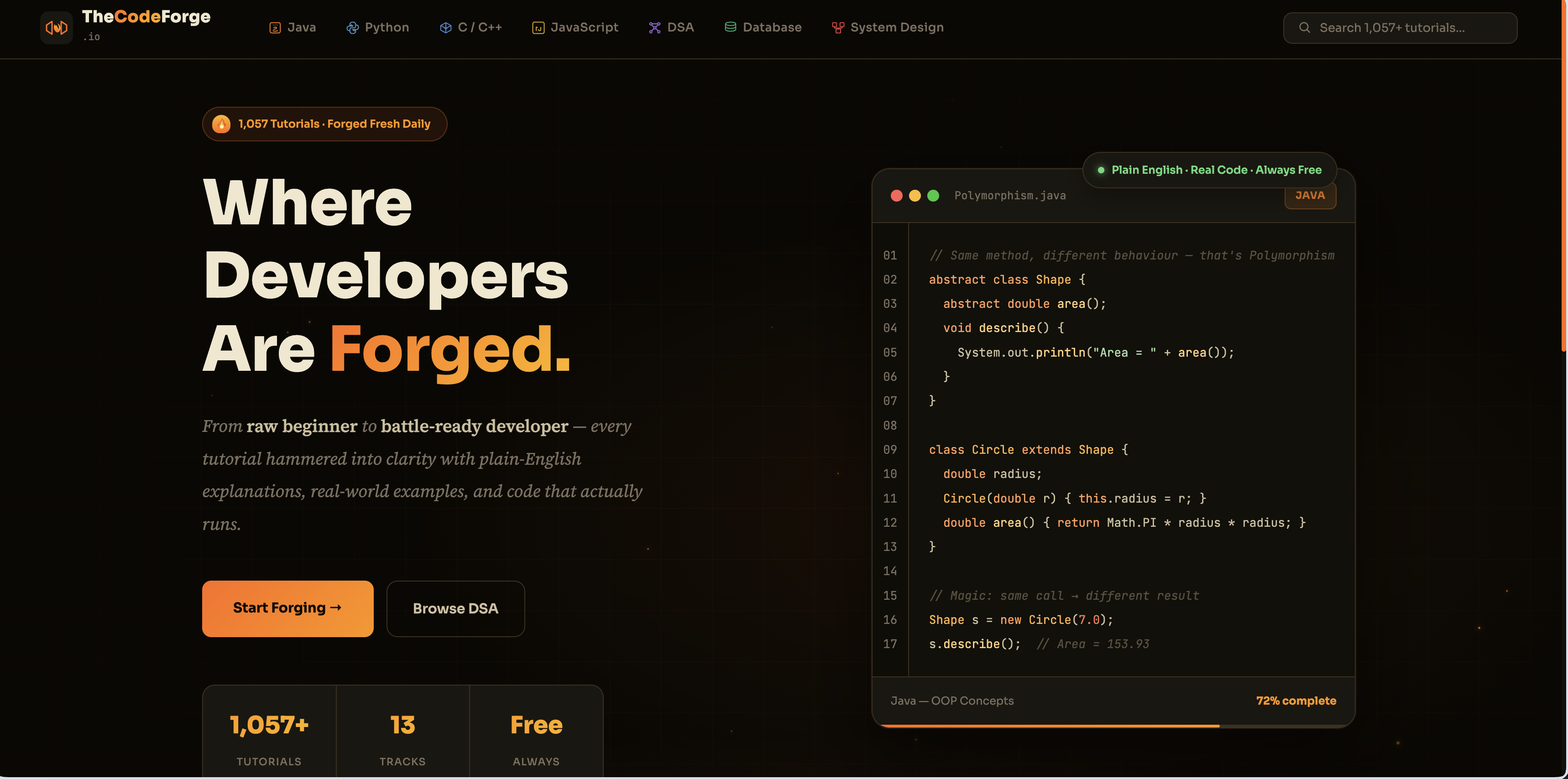Click the JavaScript icon in the navbar
This screenshot has height=779, width=1568.
538,27
